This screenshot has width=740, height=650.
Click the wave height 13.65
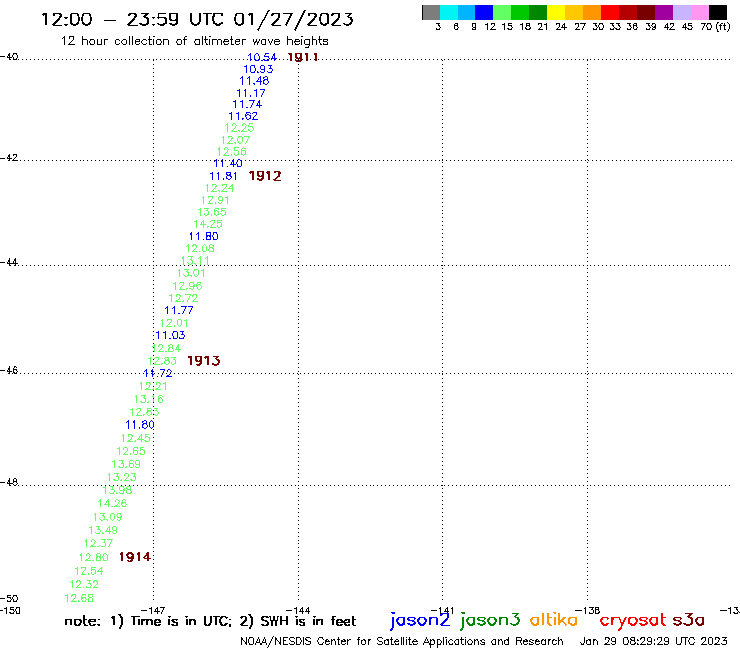[x=212, y=212]
